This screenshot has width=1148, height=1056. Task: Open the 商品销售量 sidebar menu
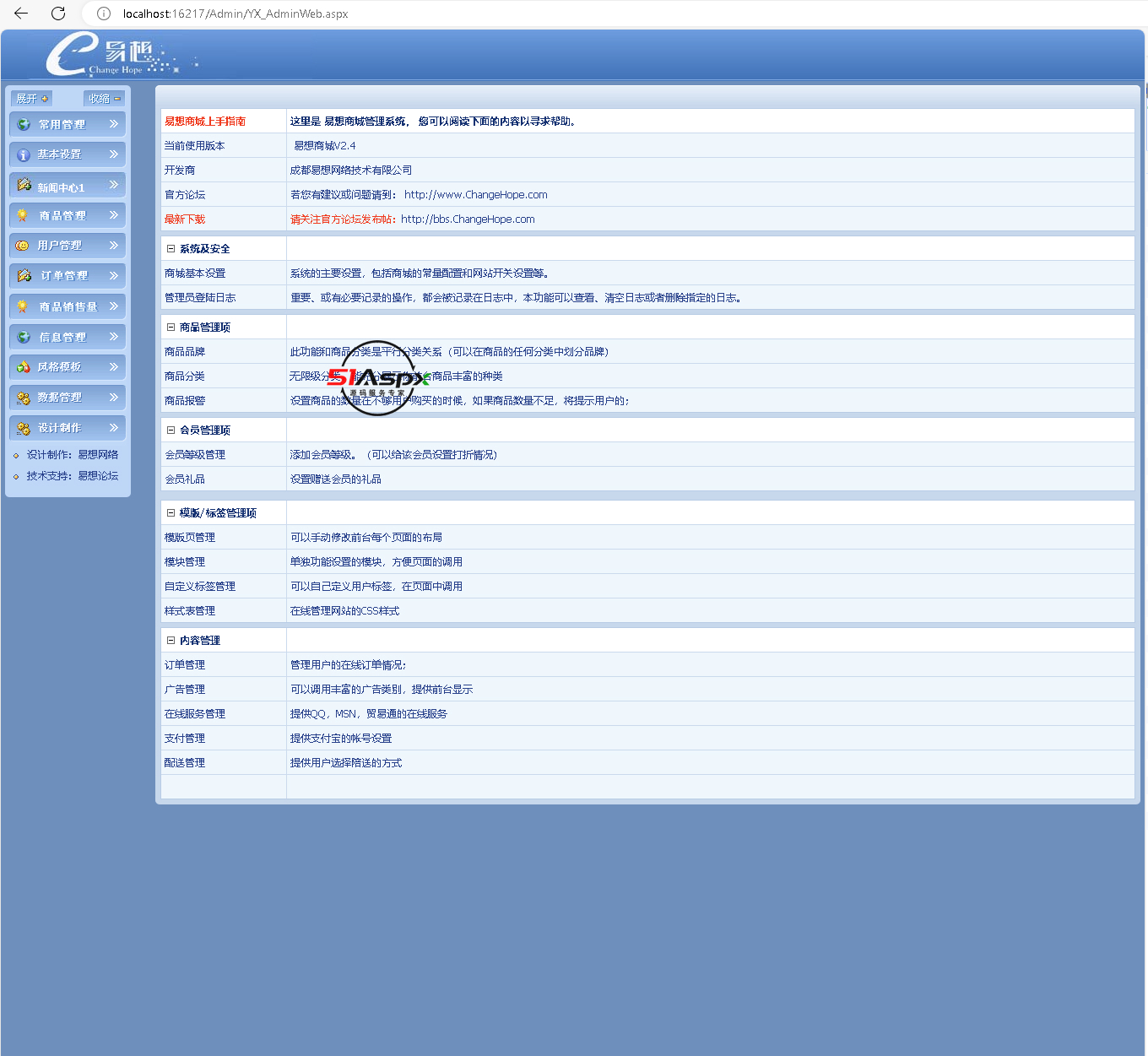tap(68, 306)
